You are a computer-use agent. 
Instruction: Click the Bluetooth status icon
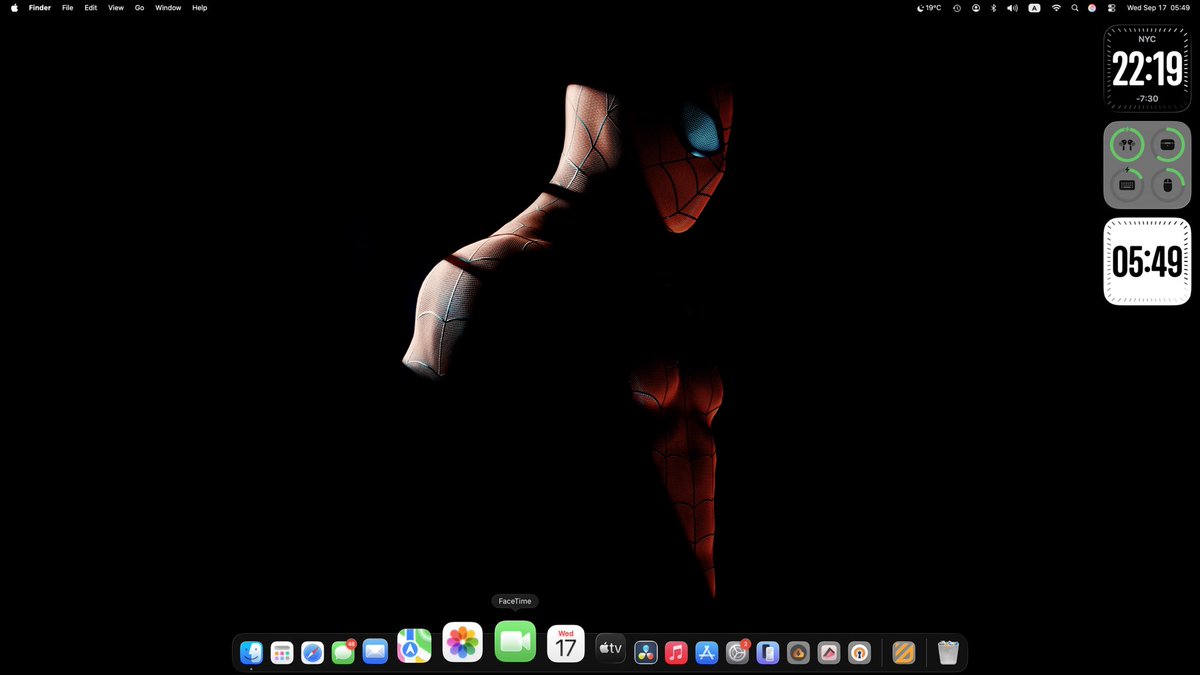993,7
